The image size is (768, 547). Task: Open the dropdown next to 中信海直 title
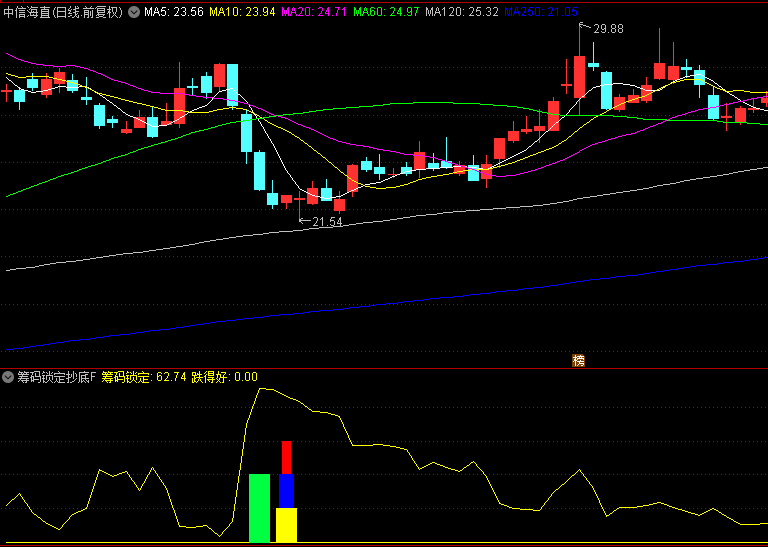pos(134,13)
